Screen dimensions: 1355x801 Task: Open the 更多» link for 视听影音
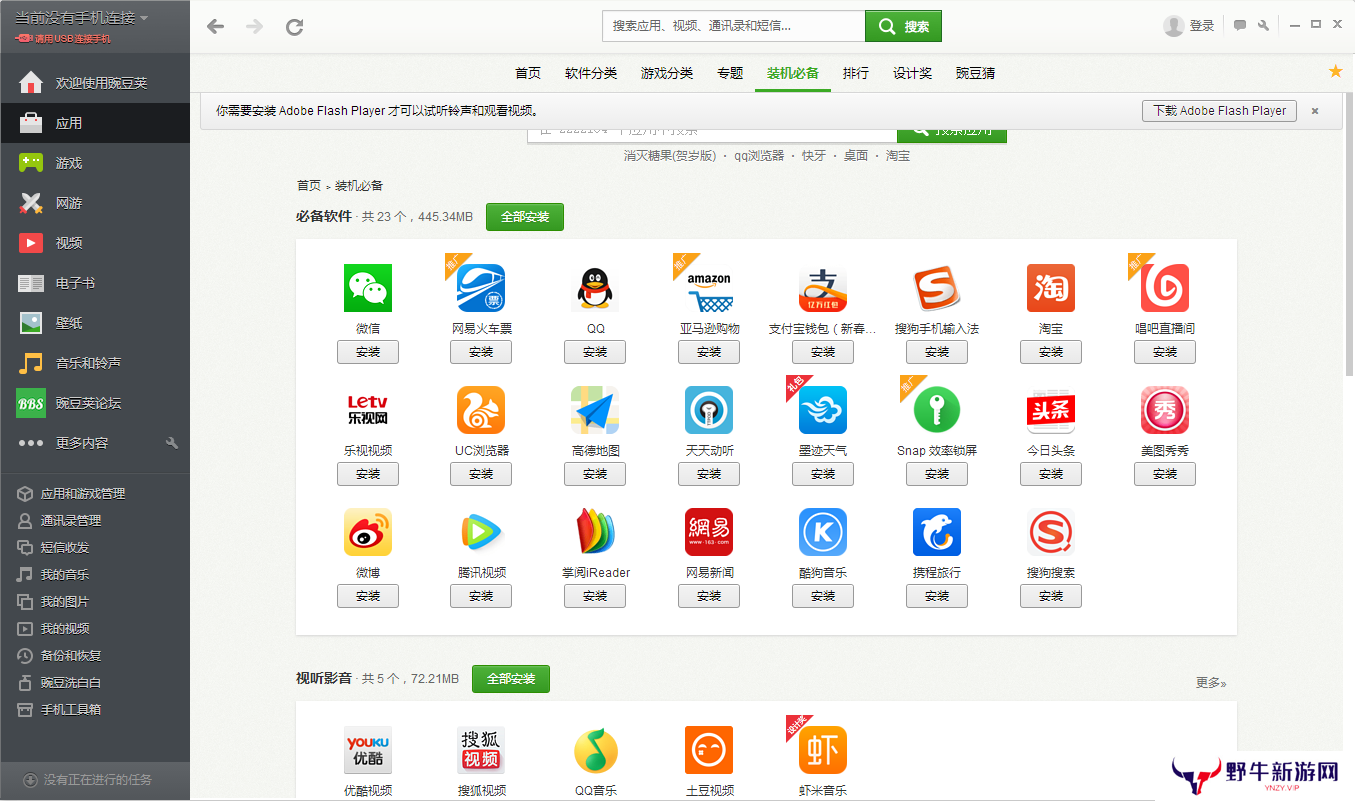point(1211,683)
